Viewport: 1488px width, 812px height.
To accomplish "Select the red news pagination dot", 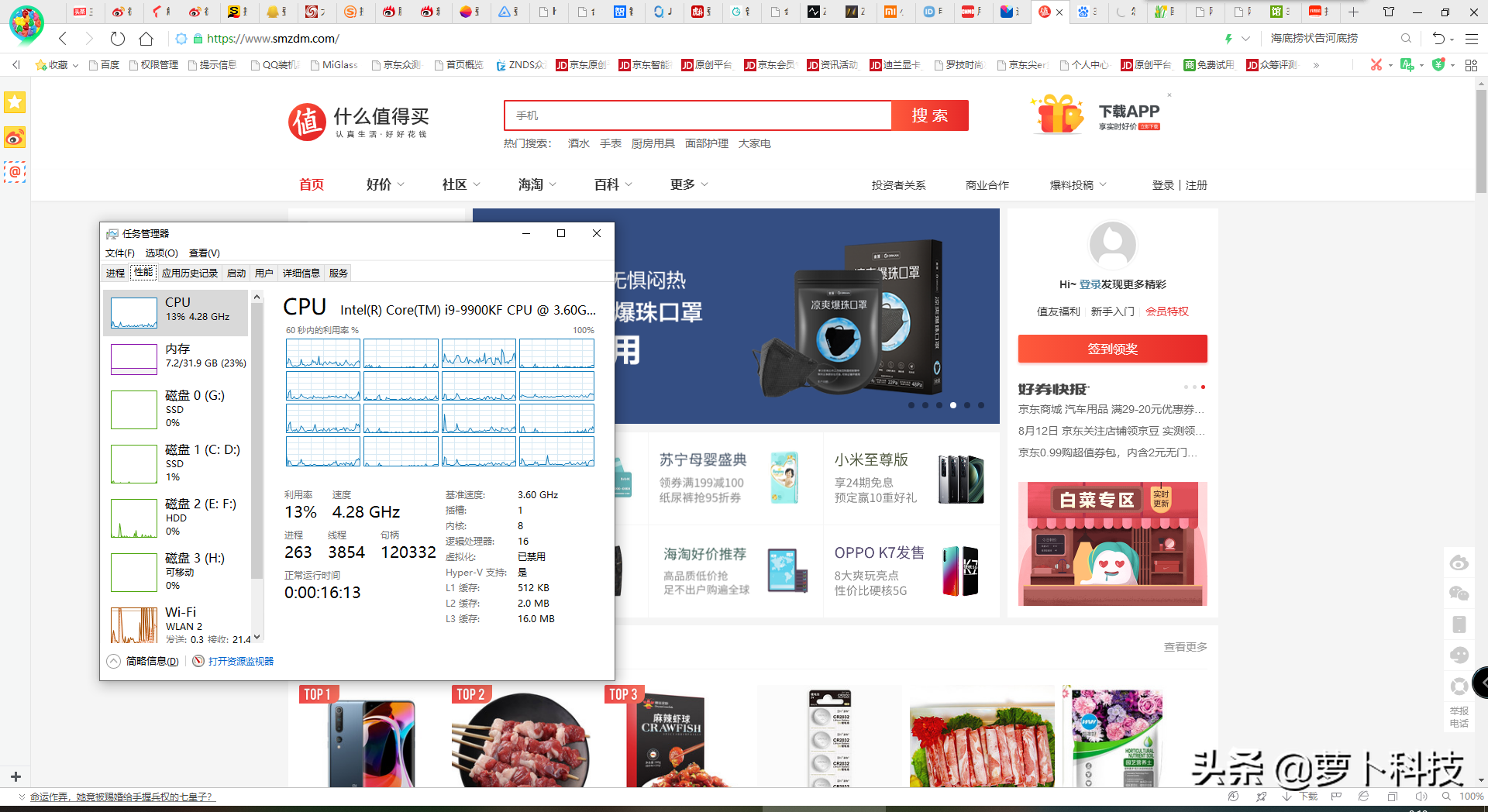I will click(1203, 387).
